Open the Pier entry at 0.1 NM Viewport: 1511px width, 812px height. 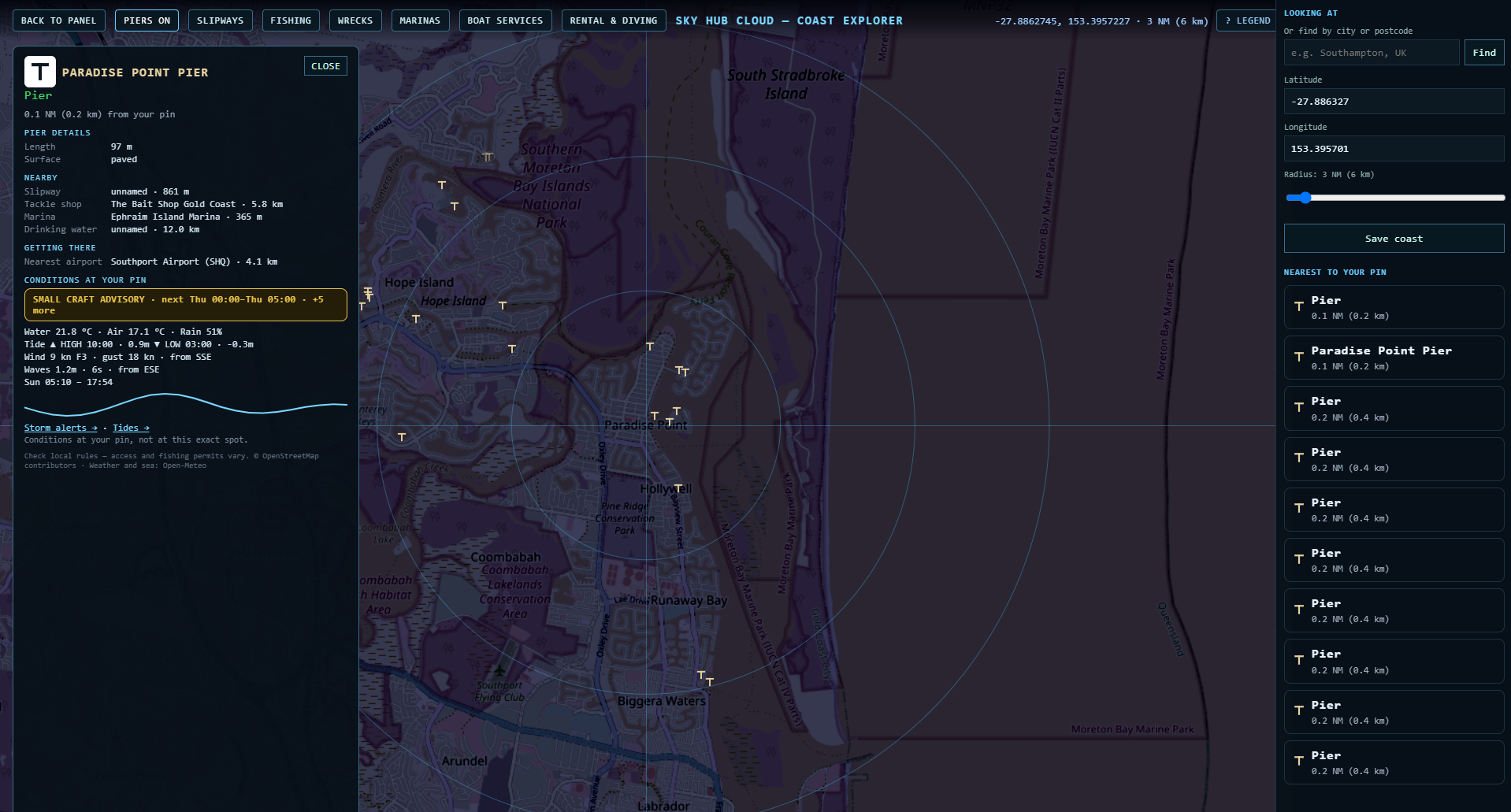coord(1394,307)
